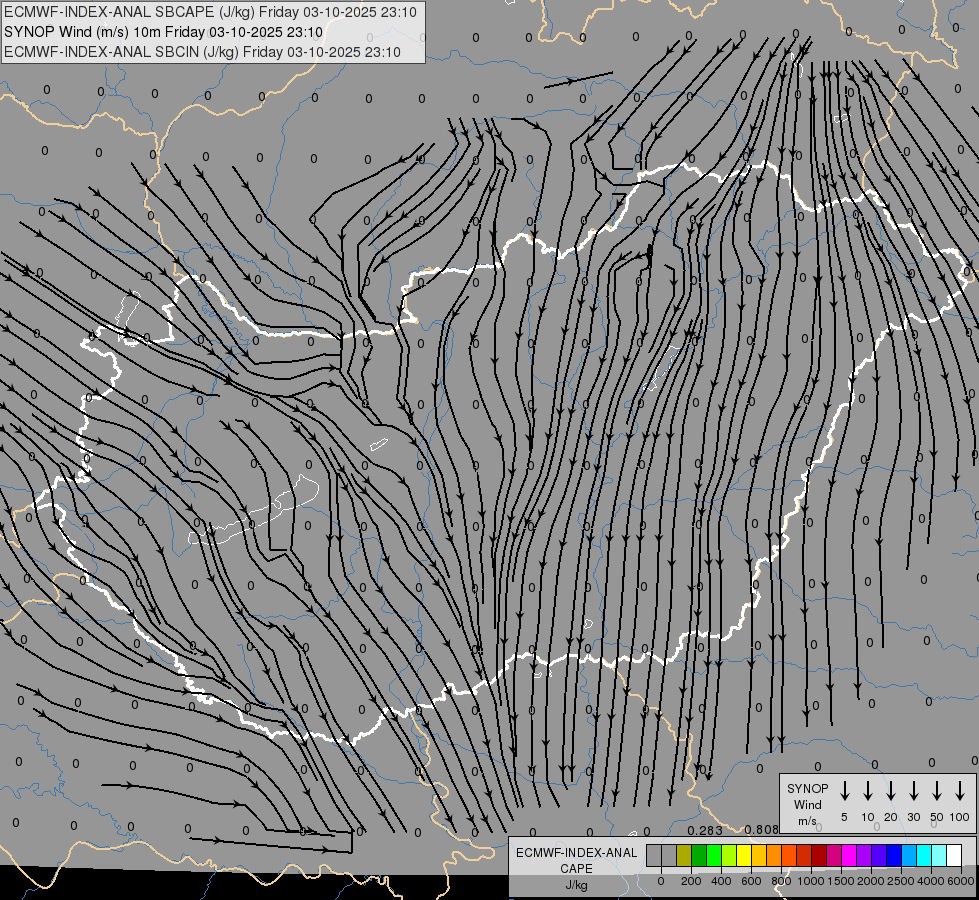Pick the pure yellow CAPE swatch
This screenshot has width=979, height=900.
[x=744, y=855]
